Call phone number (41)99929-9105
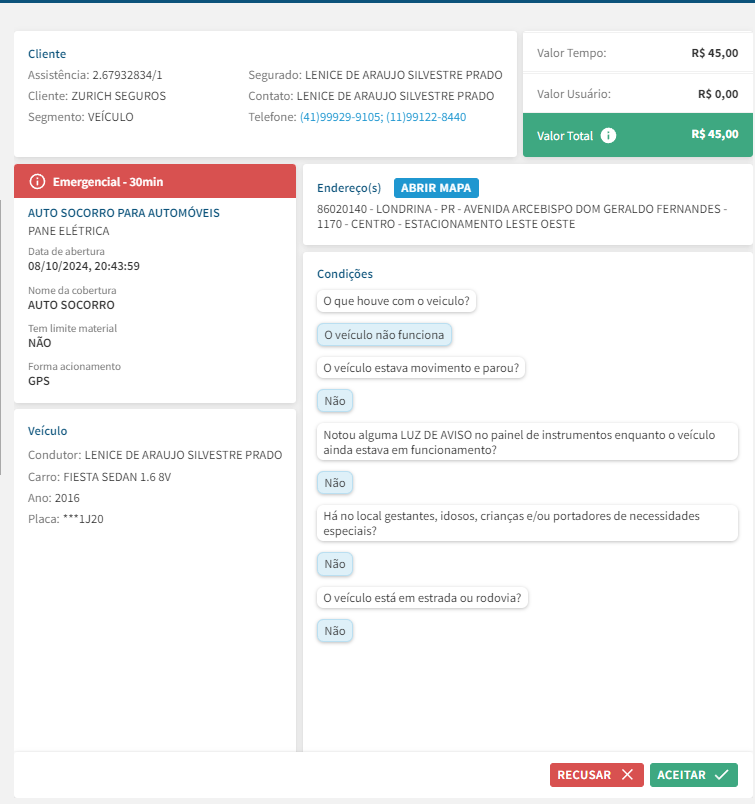This screenshot has height=804, width=755. (x=340, y=117)
